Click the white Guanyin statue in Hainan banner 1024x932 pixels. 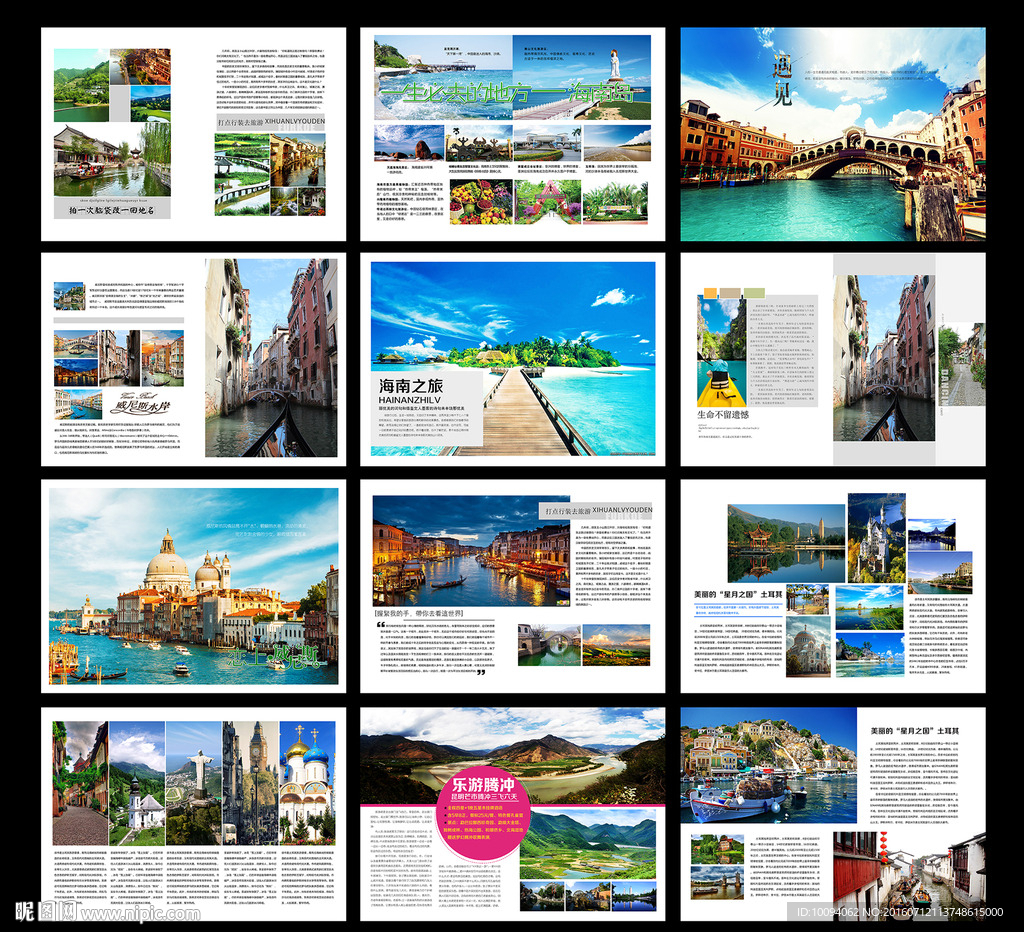[614, 64]
